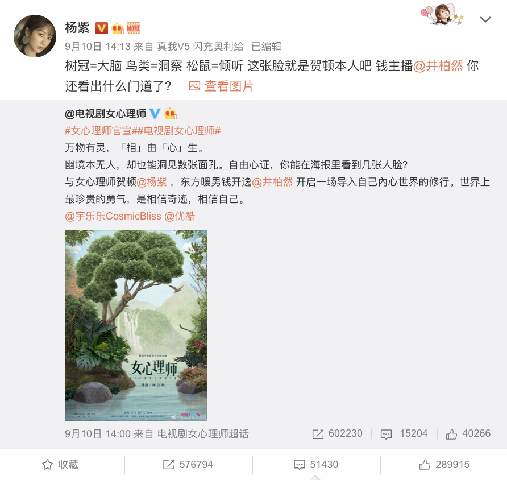
Task: Open hashtag #女心理师官宣#
Action: click(100, 131)
